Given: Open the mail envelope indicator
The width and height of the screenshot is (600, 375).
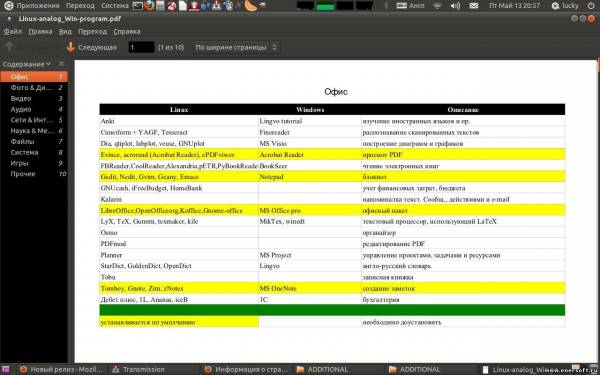Looking at the screenshot, I should [474, 6].
